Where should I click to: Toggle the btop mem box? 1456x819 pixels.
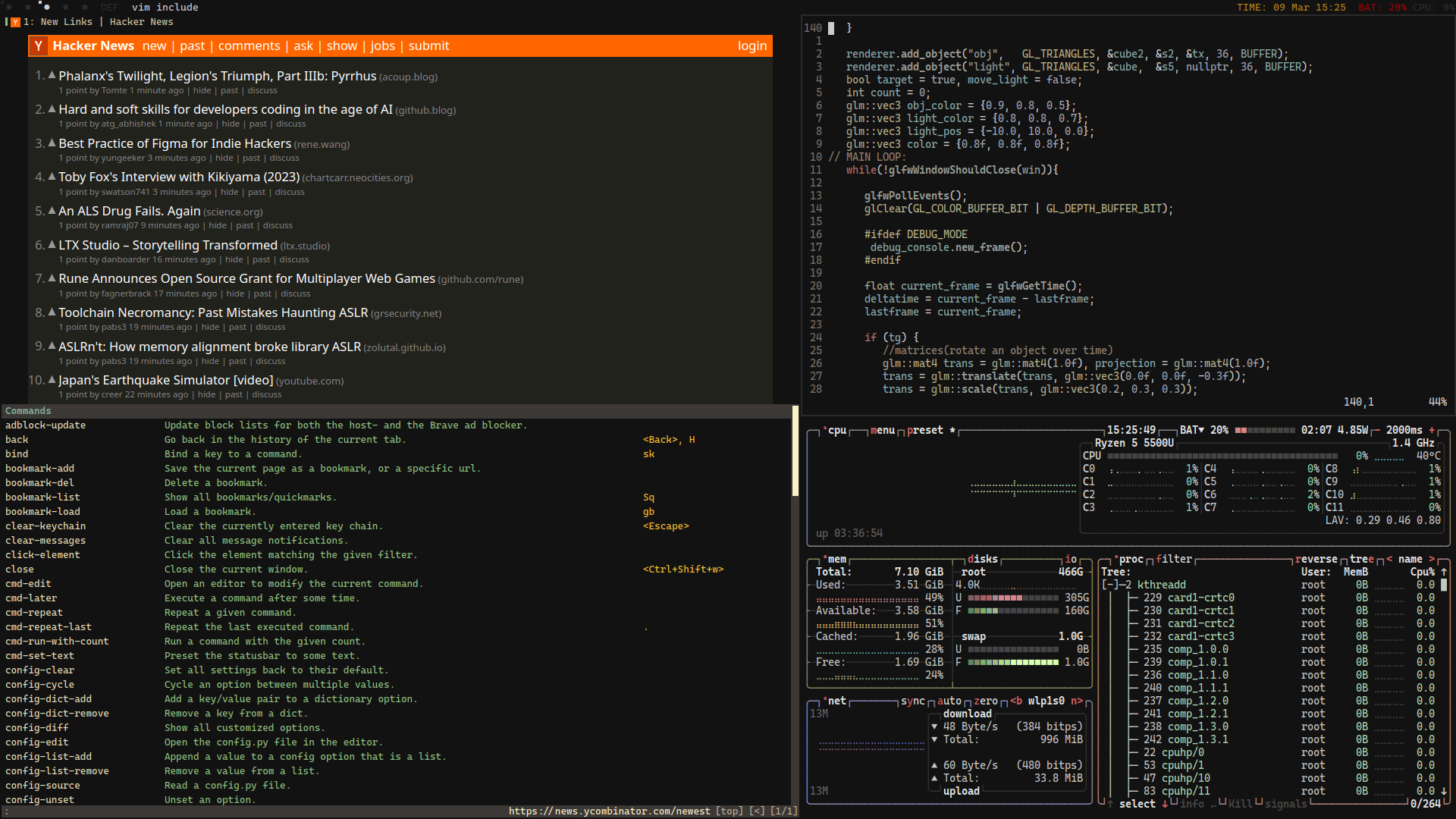coord(836,559)
